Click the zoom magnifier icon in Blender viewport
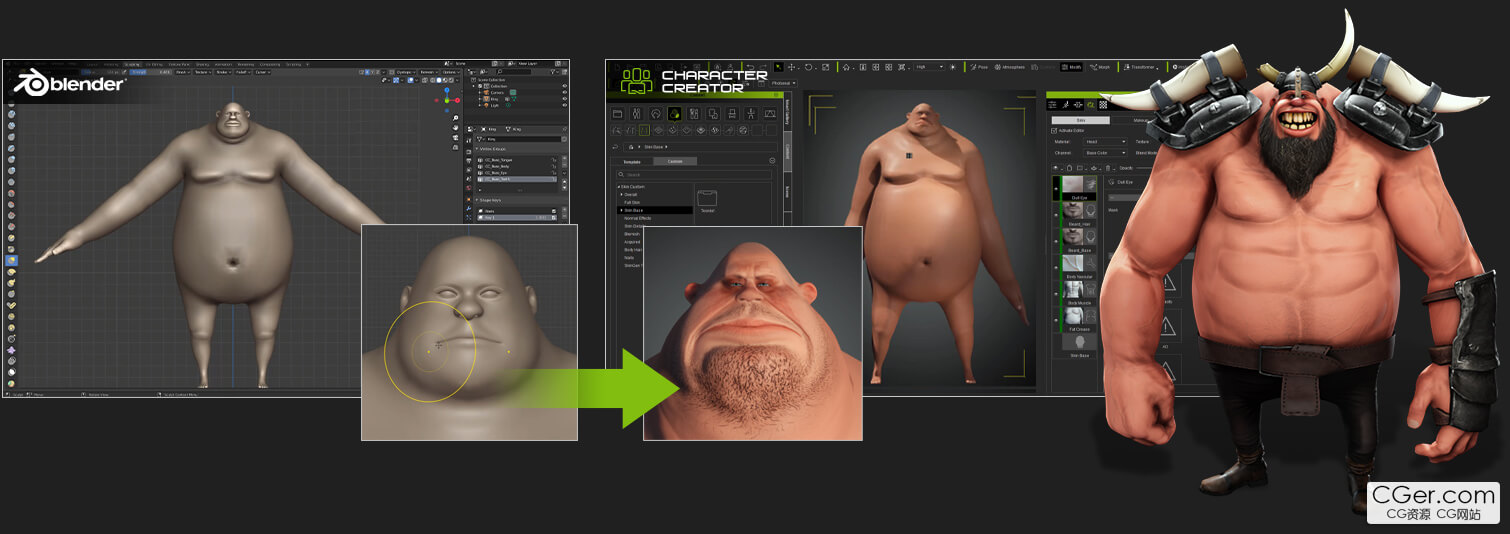 pos(456,118)
